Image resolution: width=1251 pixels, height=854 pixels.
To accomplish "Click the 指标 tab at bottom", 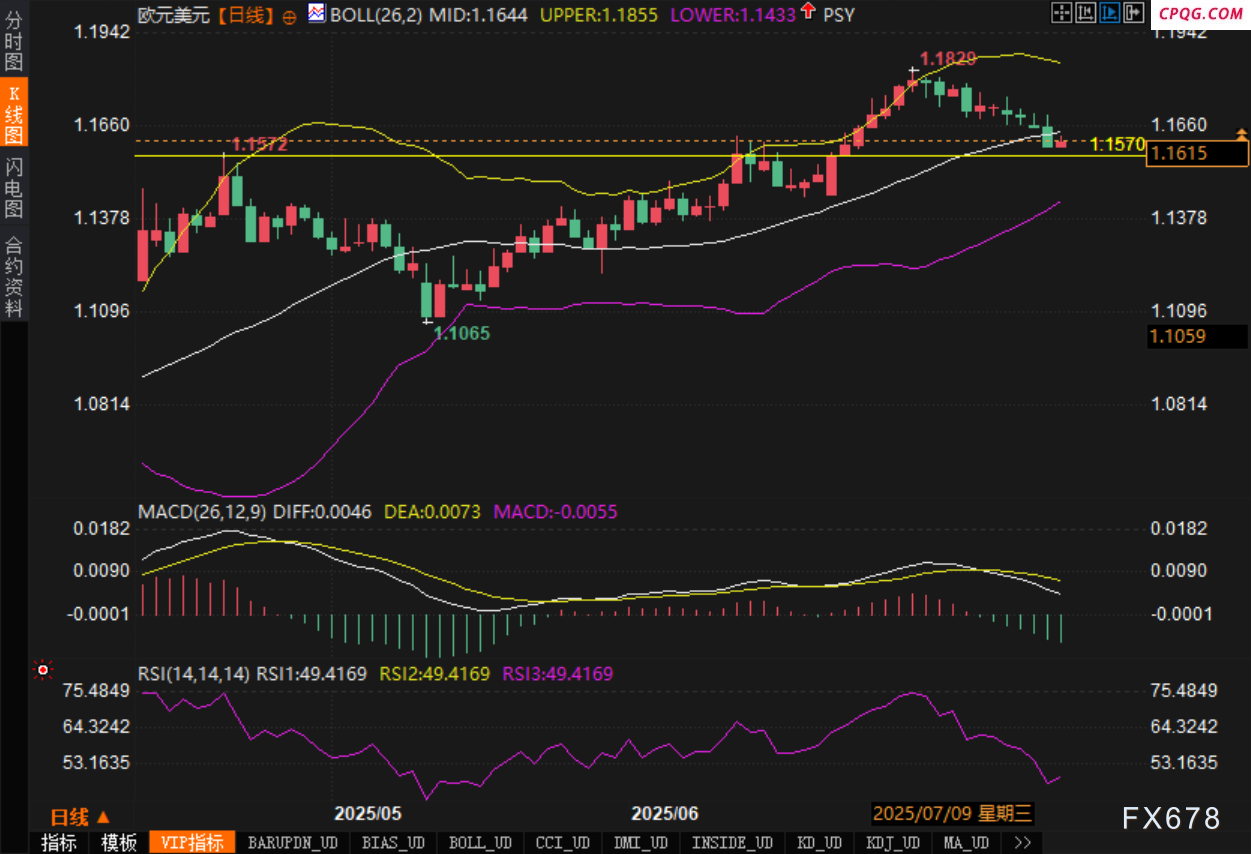I will (58, 842).
